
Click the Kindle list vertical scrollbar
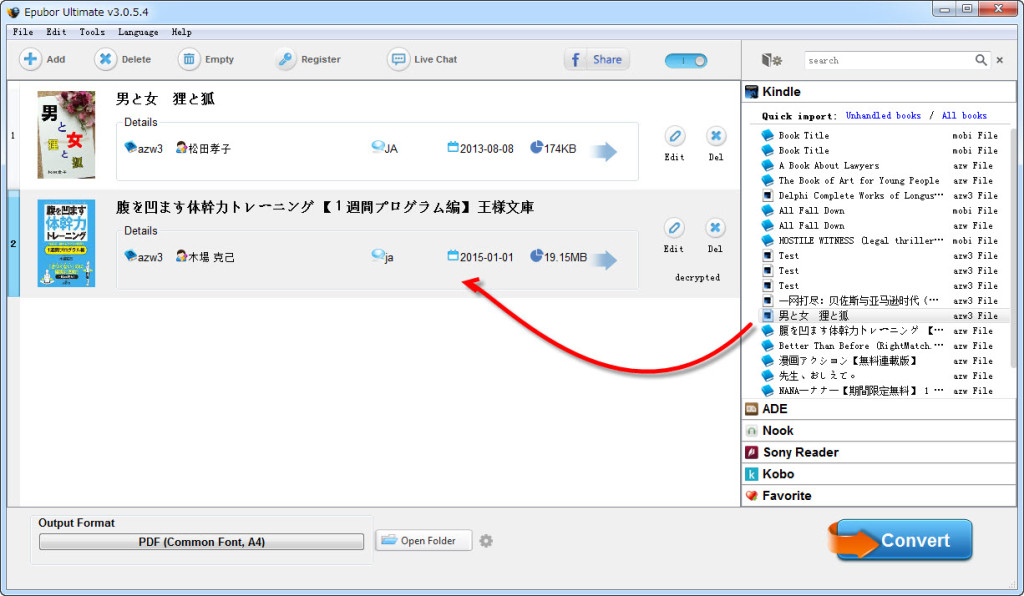1013,248
